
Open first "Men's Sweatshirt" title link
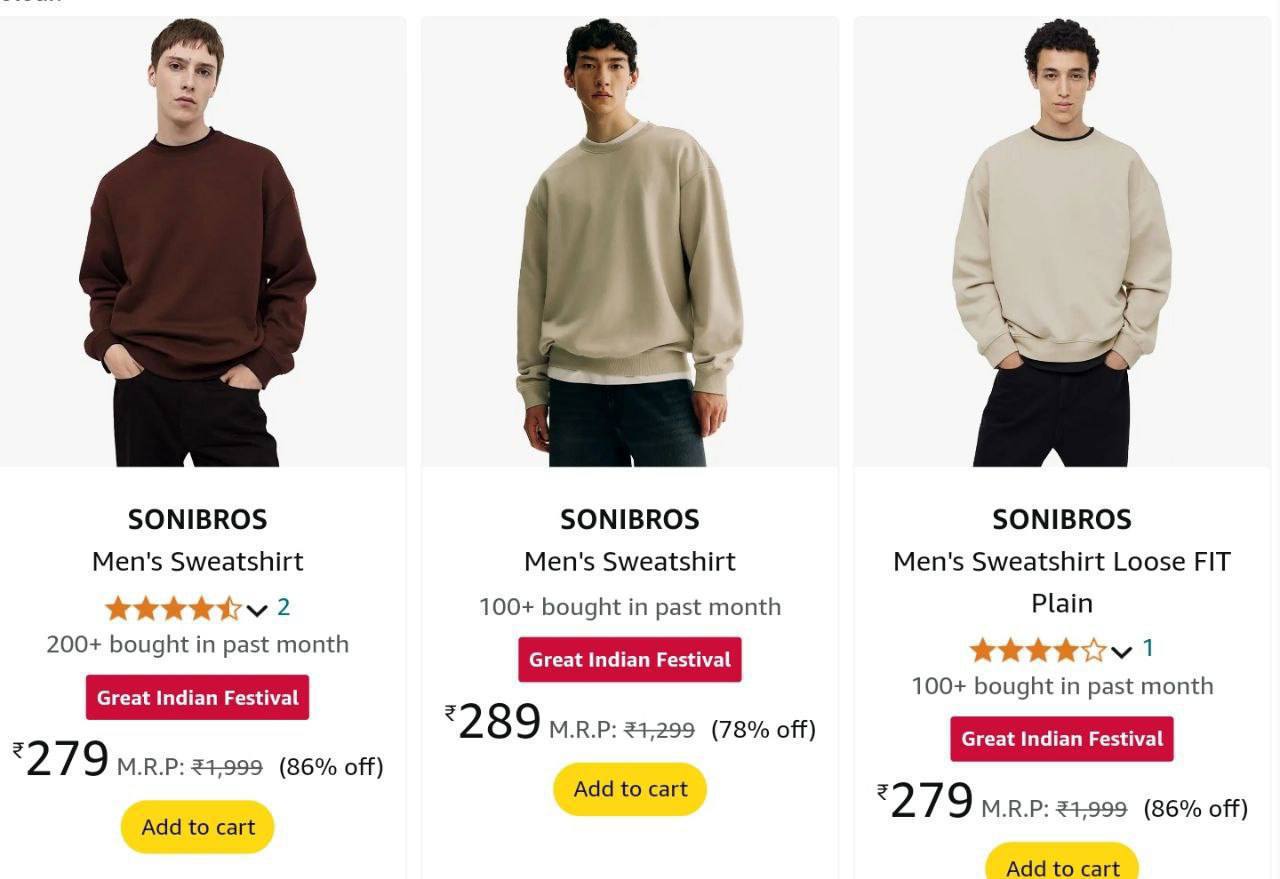[198, 561]
